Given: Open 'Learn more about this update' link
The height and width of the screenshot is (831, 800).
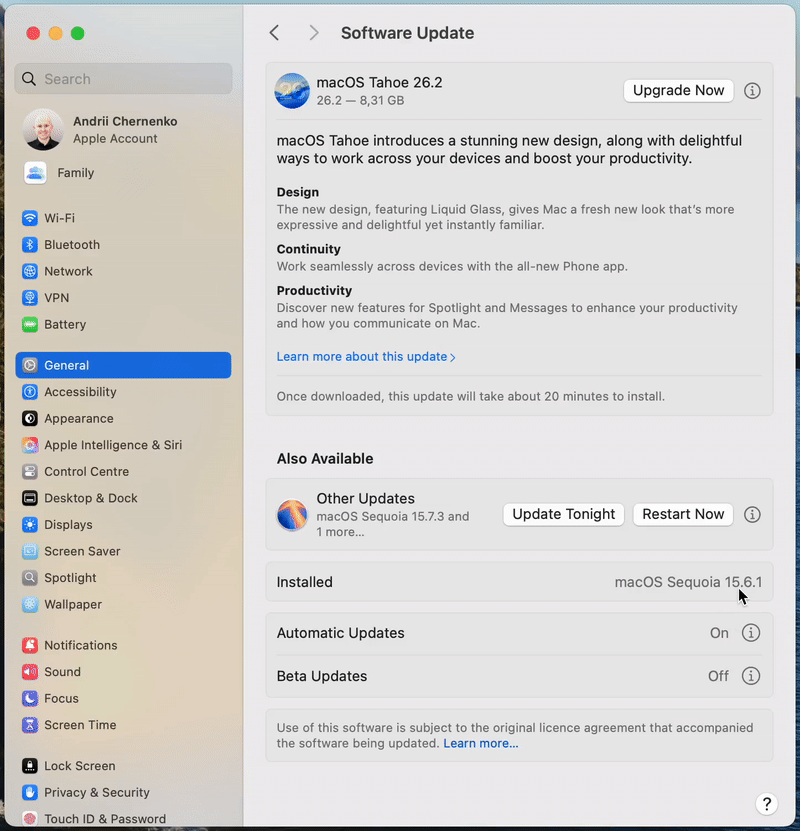Looking at the screenshot, I should coord(366,356).
